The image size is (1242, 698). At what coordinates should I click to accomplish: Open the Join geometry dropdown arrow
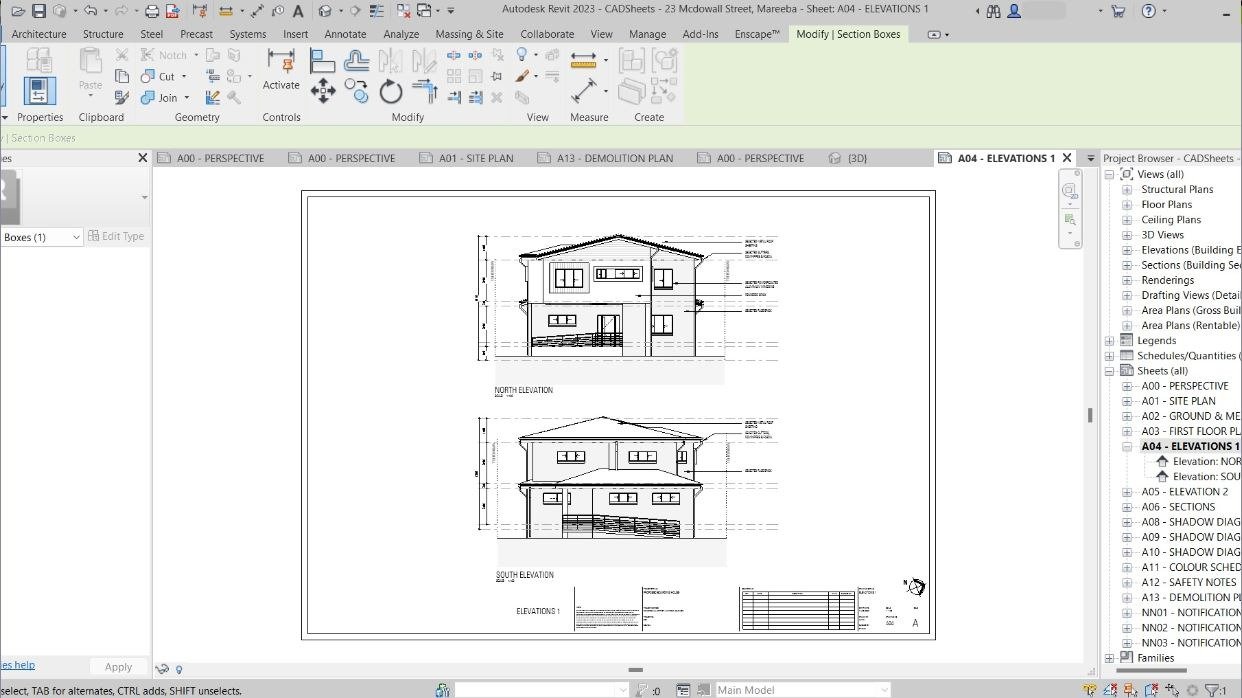(187, 98)
